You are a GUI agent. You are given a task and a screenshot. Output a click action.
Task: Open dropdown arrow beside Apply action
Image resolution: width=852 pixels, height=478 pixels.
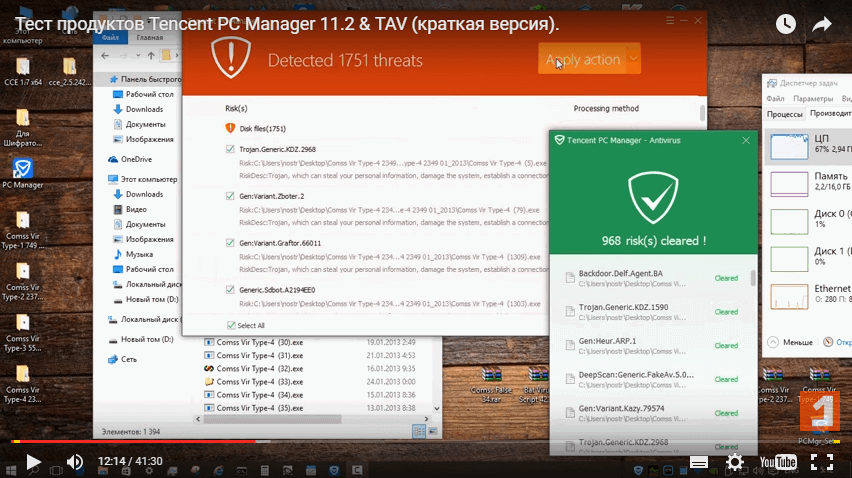coord(634,58)
